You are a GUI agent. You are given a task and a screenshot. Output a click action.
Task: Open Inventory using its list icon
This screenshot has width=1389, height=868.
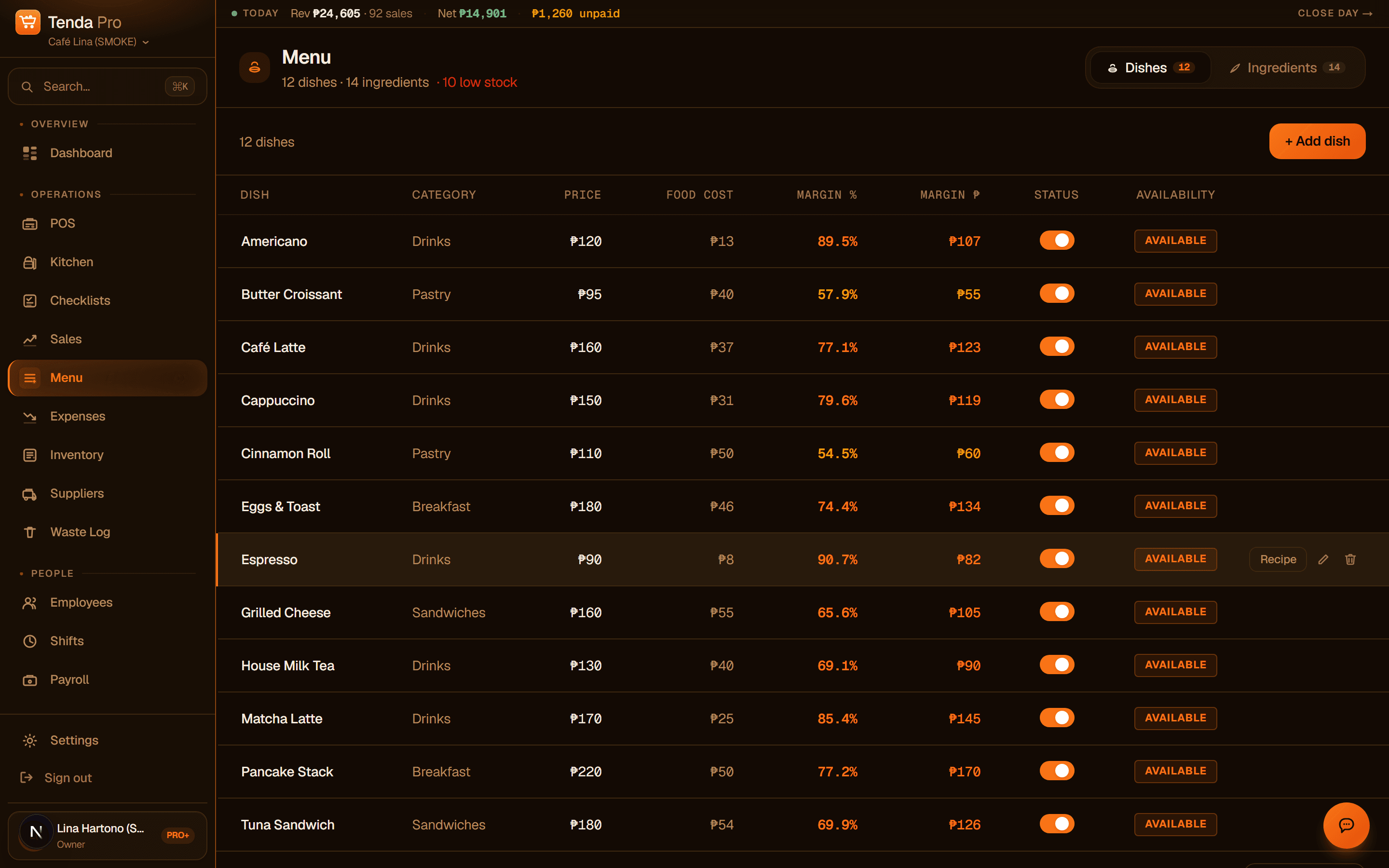point(30,455)
